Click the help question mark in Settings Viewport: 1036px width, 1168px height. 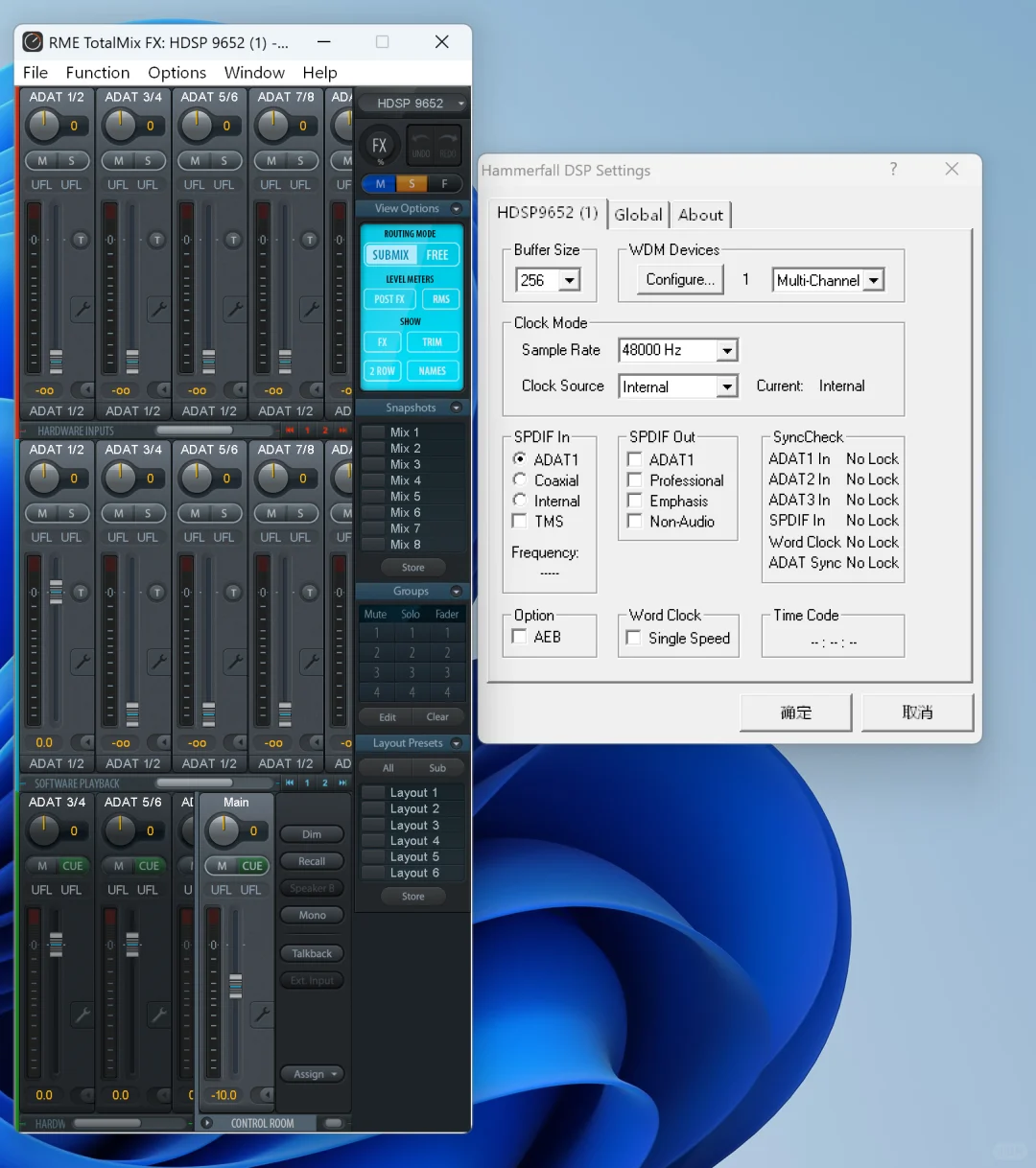coord(893,169)
